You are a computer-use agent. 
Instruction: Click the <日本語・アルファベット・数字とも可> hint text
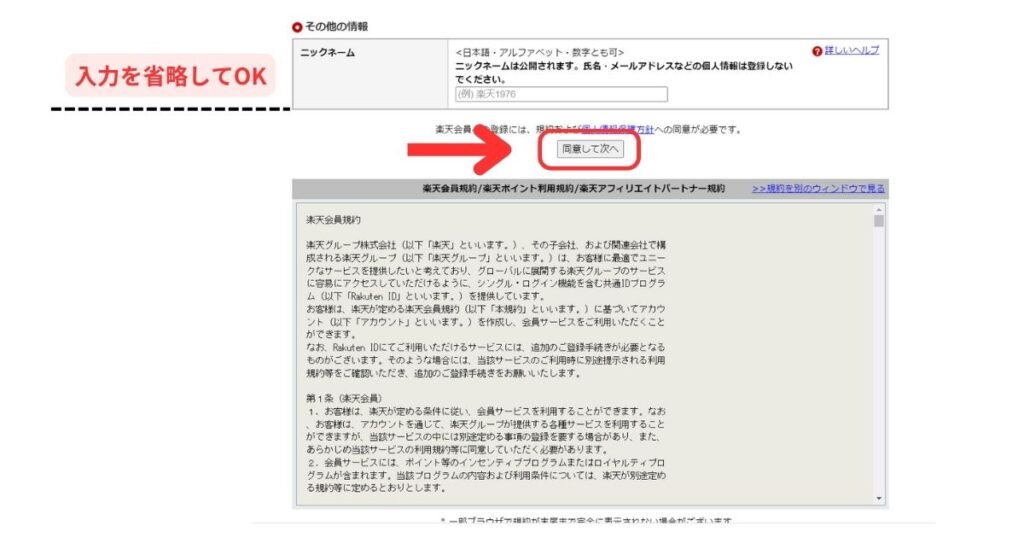[x=539, y=52]
